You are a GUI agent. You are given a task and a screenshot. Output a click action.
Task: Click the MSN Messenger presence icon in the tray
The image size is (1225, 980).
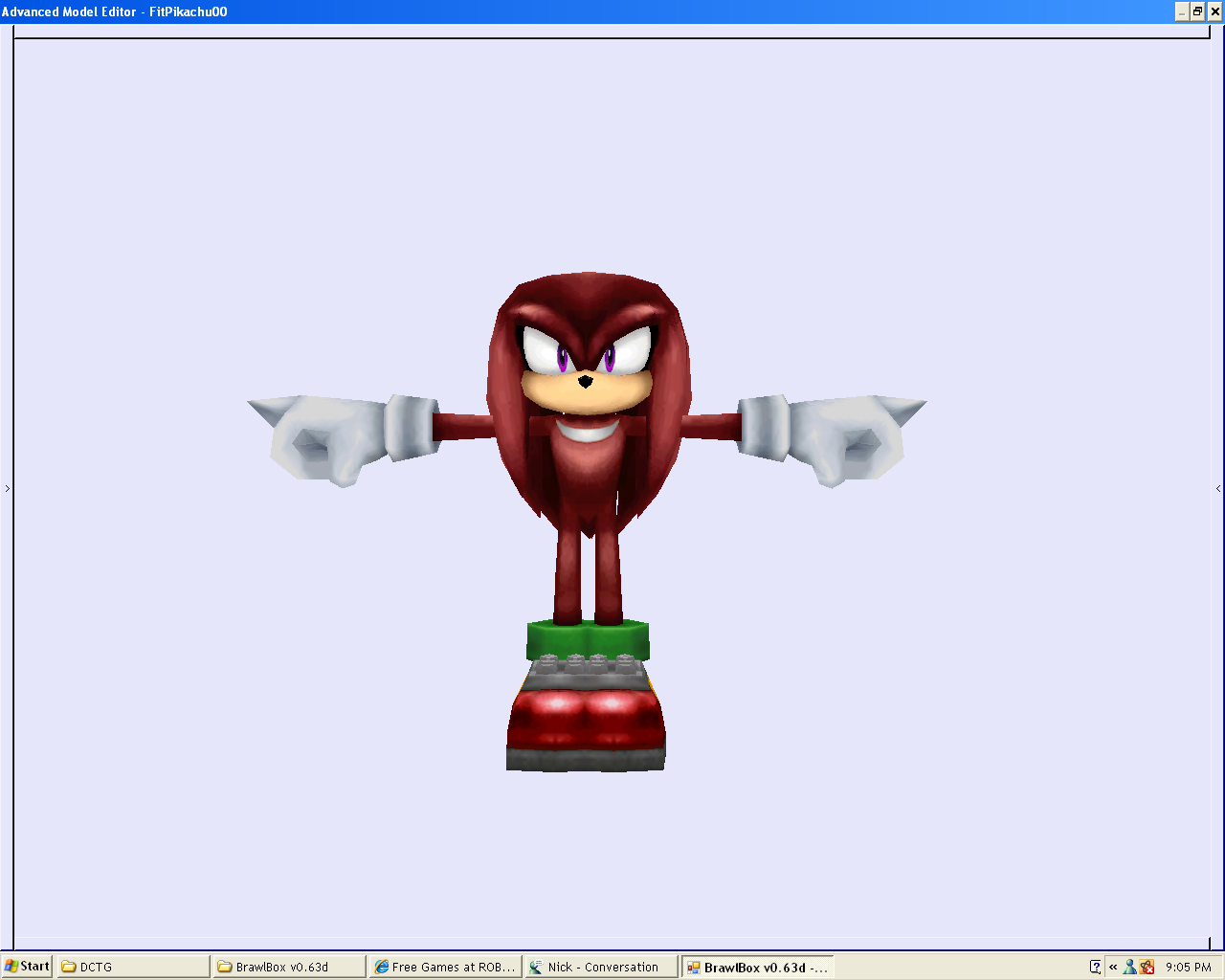click(x=1129, y=967)
